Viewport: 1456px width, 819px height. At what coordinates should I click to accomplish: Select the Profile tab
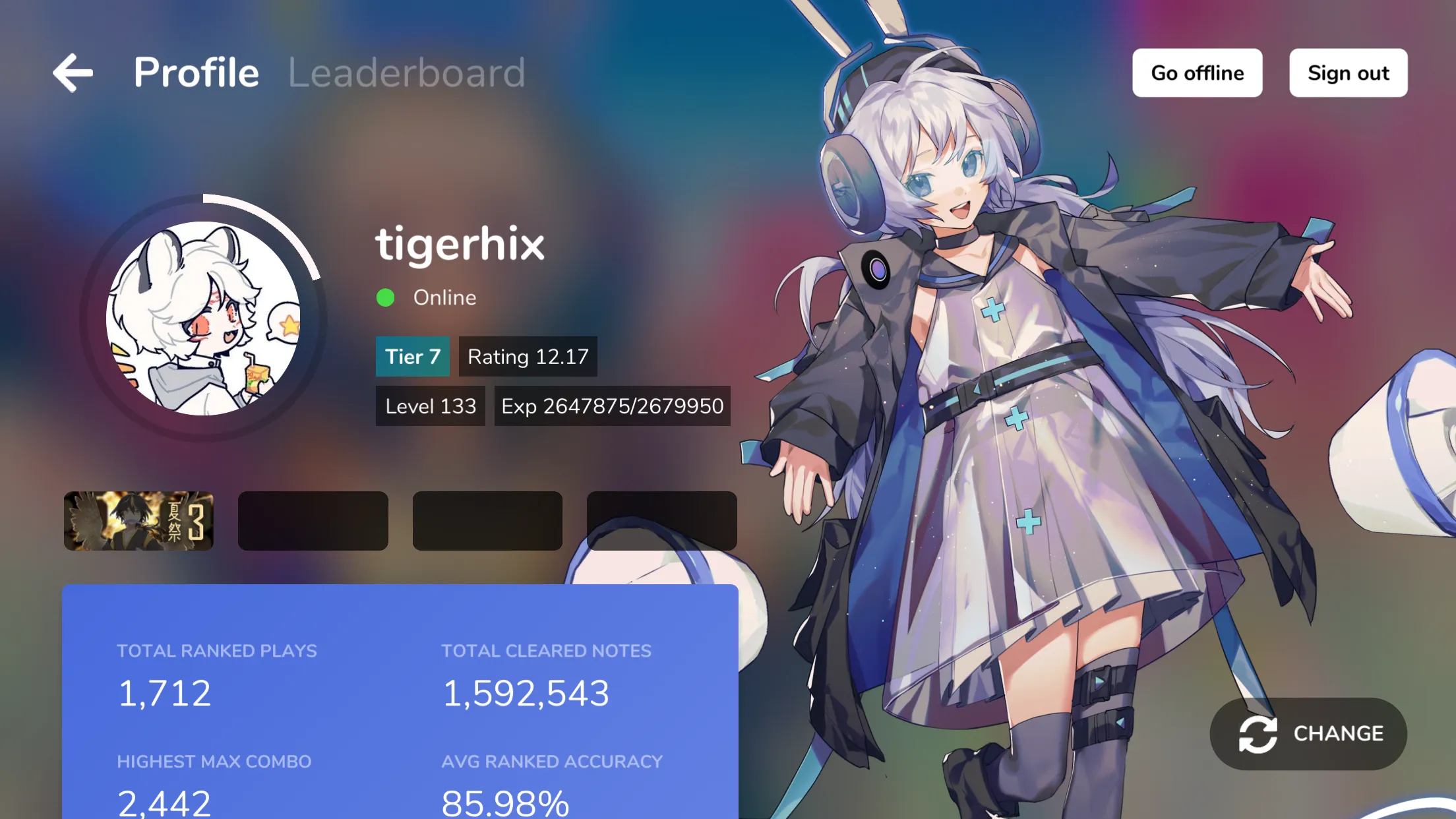tap(198, 71)
